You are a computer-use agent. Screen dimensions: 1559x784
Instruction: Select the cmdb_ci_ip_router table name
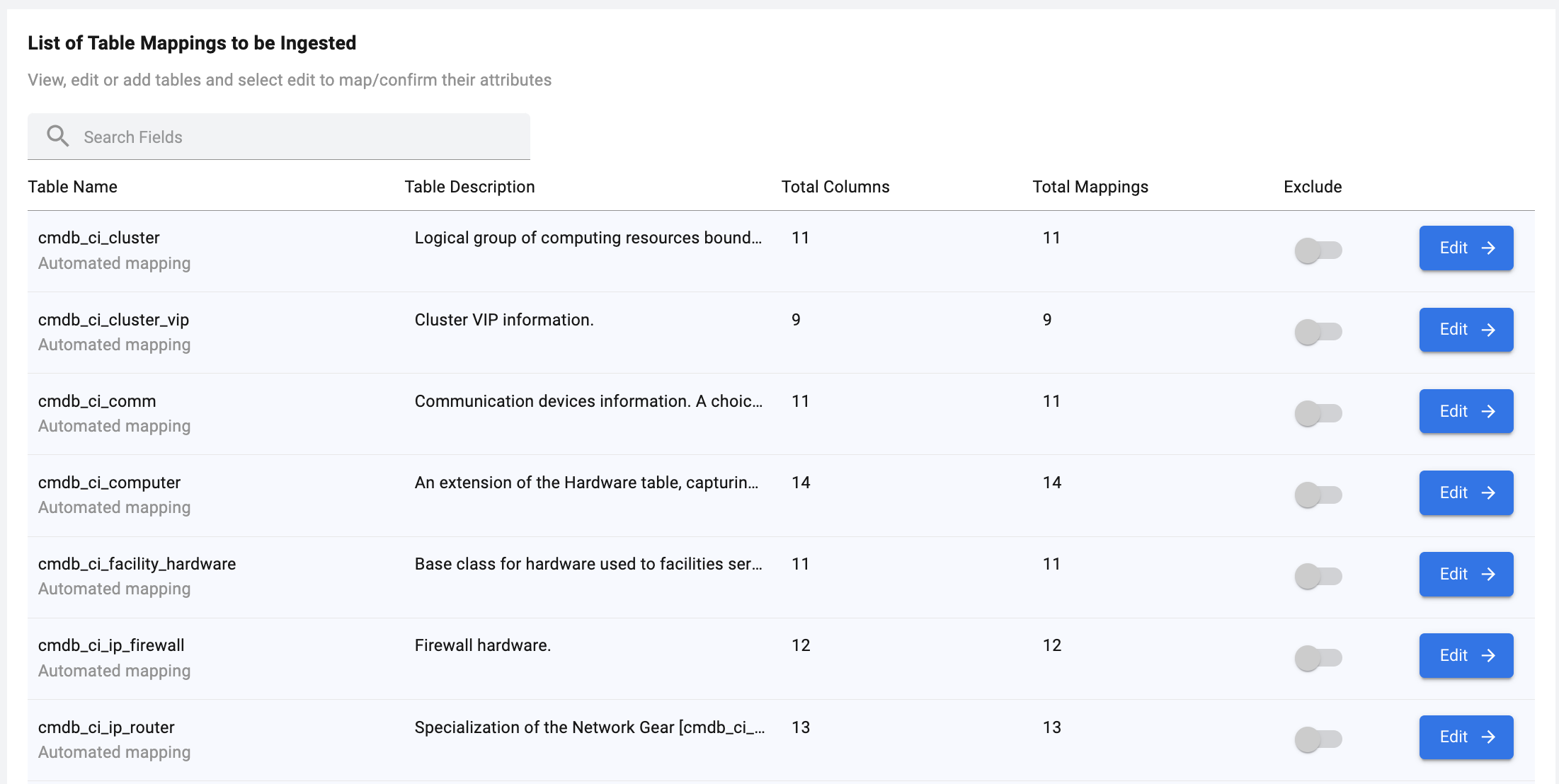[106, 727]
